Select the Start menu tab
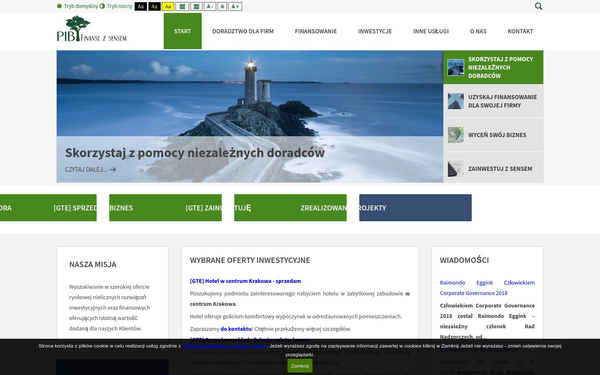 tap(183, 31)
